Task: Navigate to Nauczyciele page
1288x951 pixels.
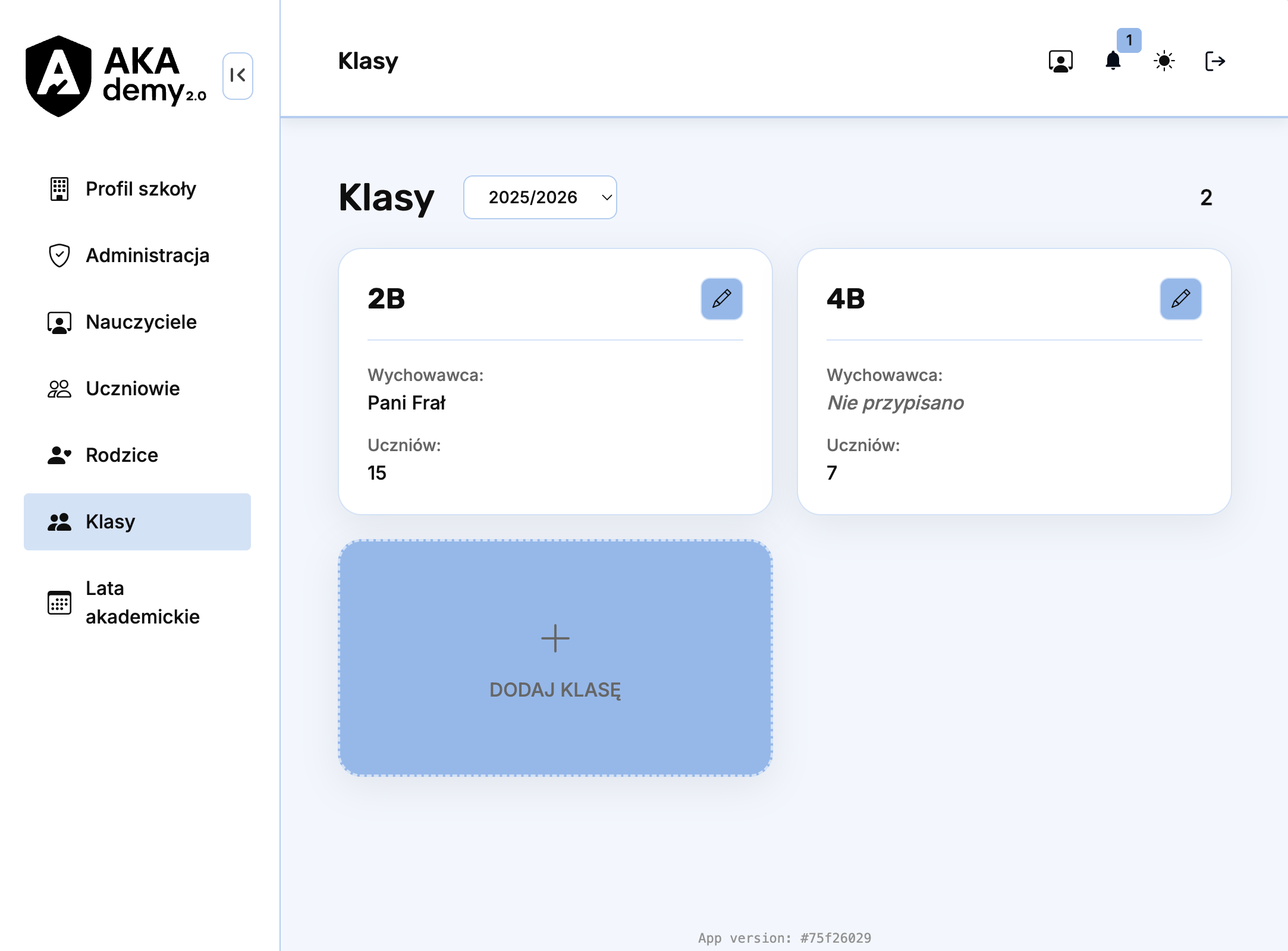Action: [141, 322]
